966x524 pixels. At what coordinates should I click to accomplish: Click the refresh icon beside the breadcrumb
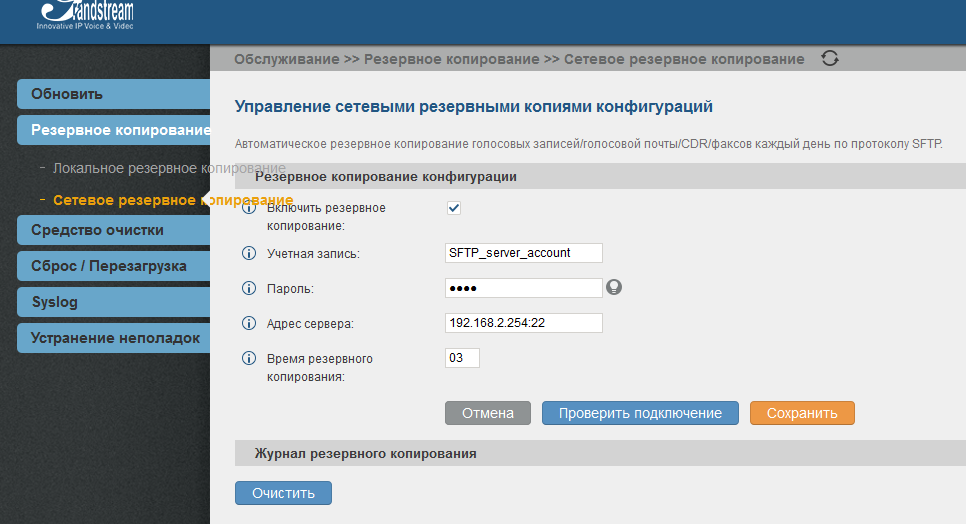coord(830,58)
